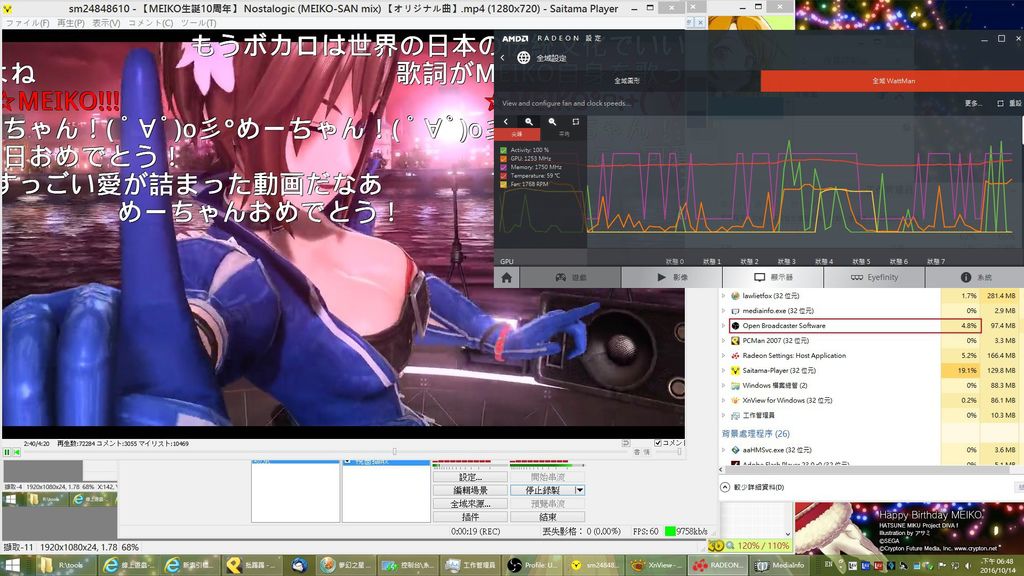The width and height of the screenshot is (1024, 576).
Task: Click the Task Manager horizontal scrollbar
Action: pyautogui.click(x=869, y=470)
